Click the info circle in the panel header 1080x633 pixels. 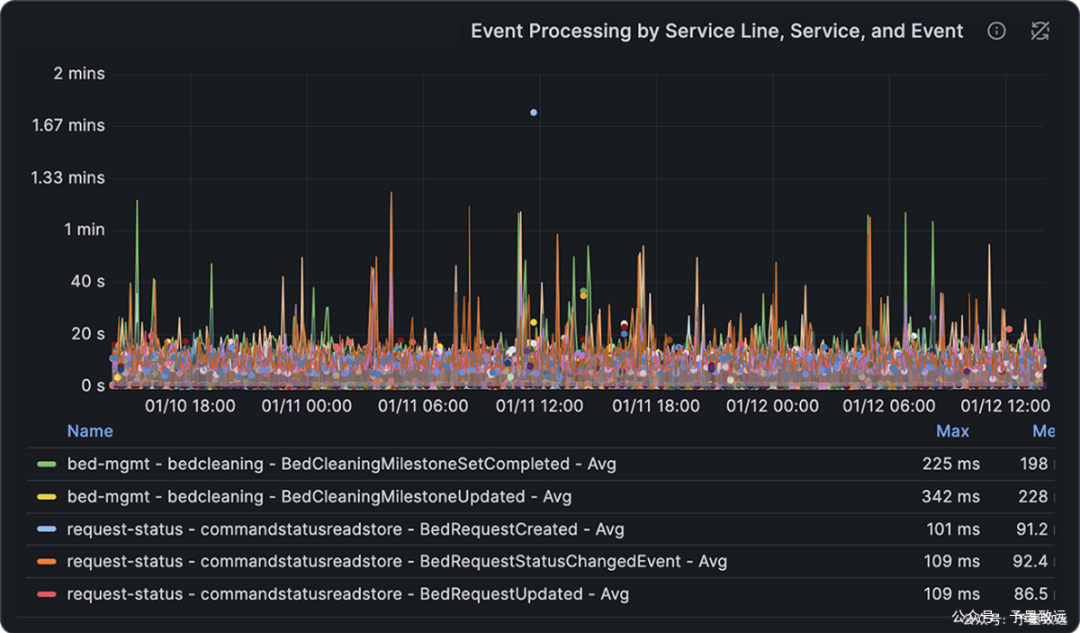coord(996,31)
